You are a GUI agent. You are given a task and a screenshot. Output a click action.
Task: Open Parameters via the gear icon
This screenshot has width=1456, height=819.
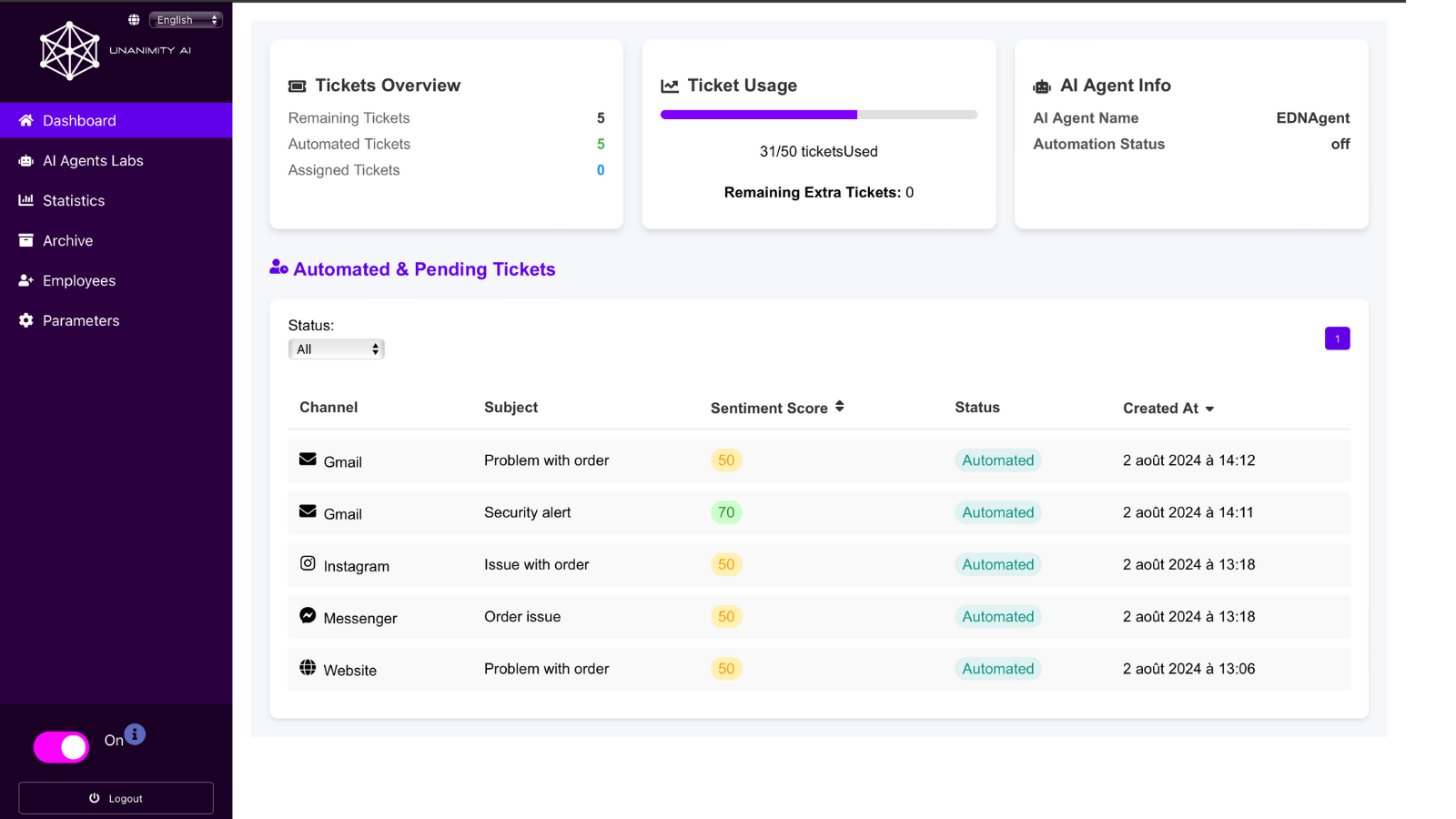(x=25, y=320)
